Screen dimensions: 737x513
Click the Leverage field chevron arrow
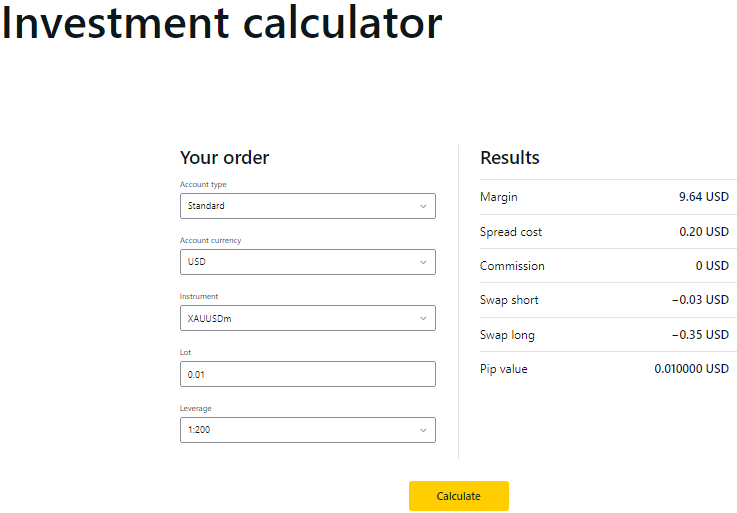(423, 430)
